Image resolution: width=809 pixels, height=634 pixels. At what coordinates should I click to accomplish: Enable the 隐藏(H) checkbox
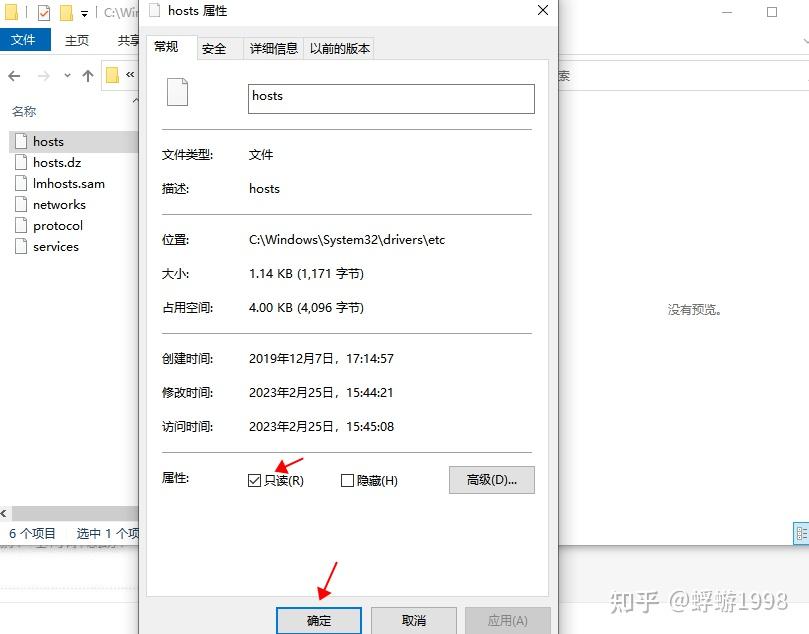click(347, 481)
